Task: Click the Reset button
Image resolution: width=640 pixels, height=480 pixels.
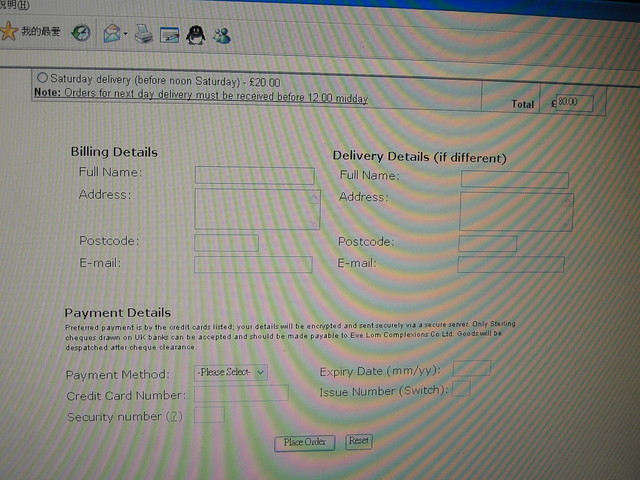Action: click(x=359, y=441)
